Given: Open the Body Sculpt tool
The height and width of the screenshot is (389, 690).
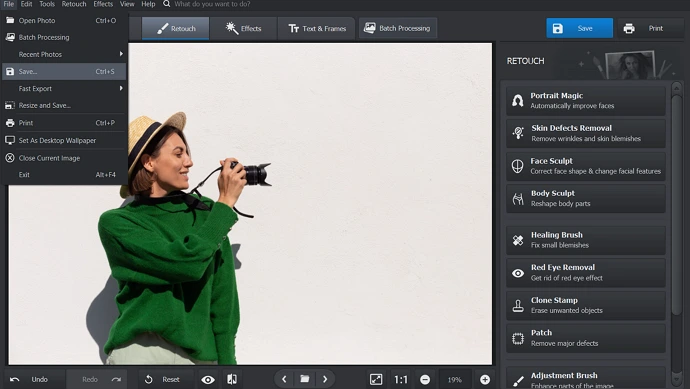Looking at the screenshot, I should tap(586, 198).
